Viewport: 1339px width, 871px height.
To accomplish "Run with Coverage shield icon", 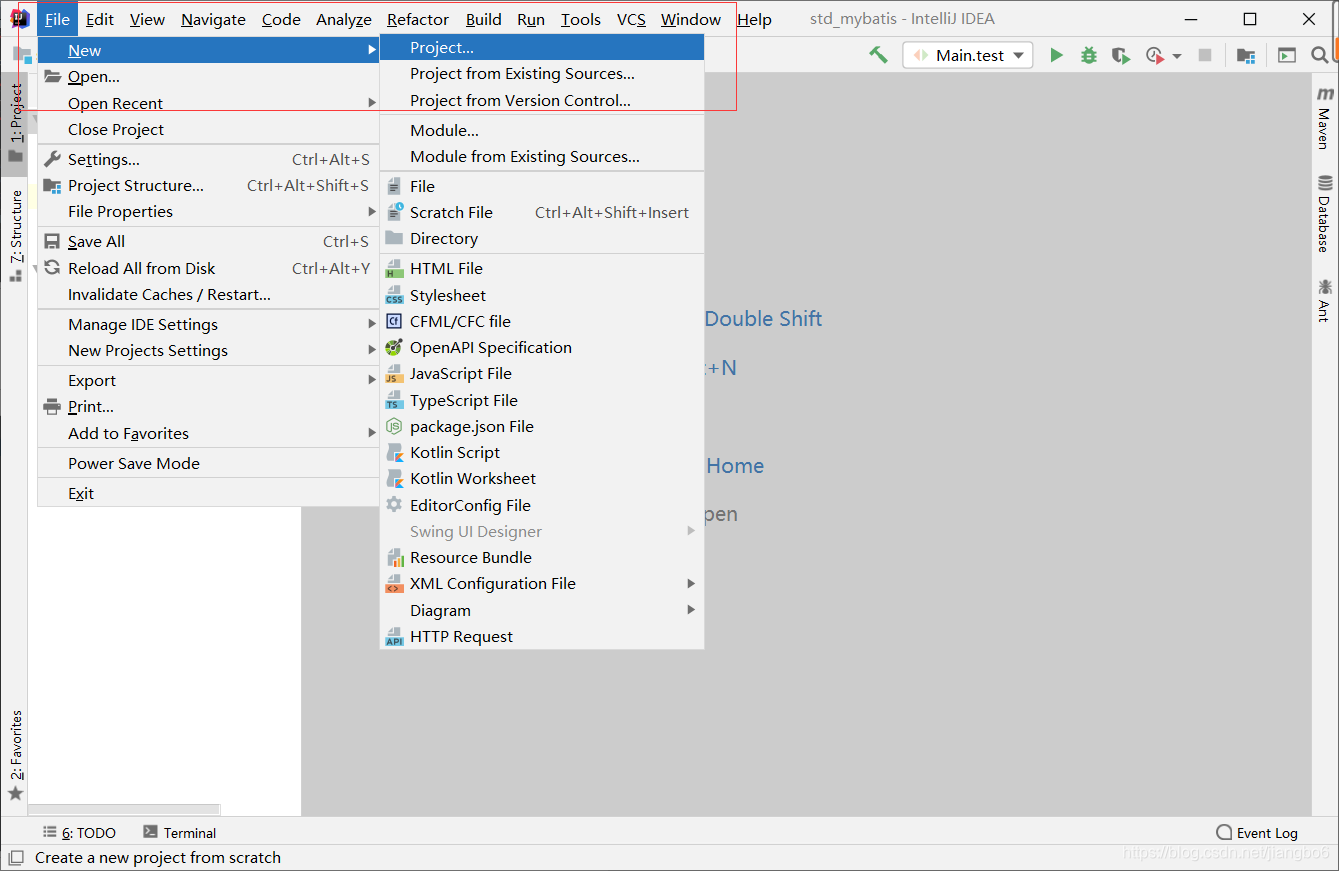I will point(1121,56).
